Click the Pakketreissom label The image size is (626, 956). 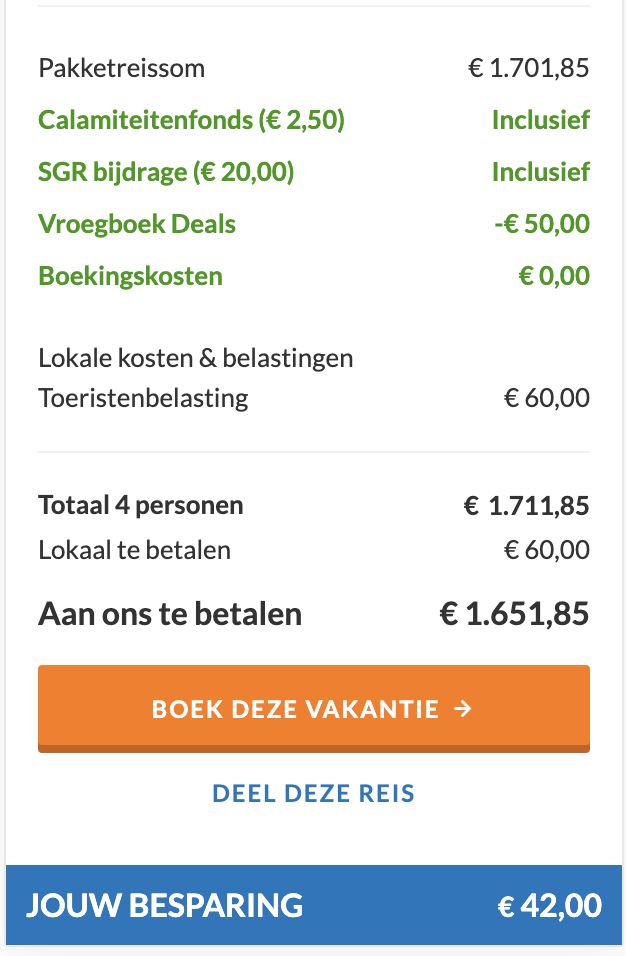coord(121,69)
